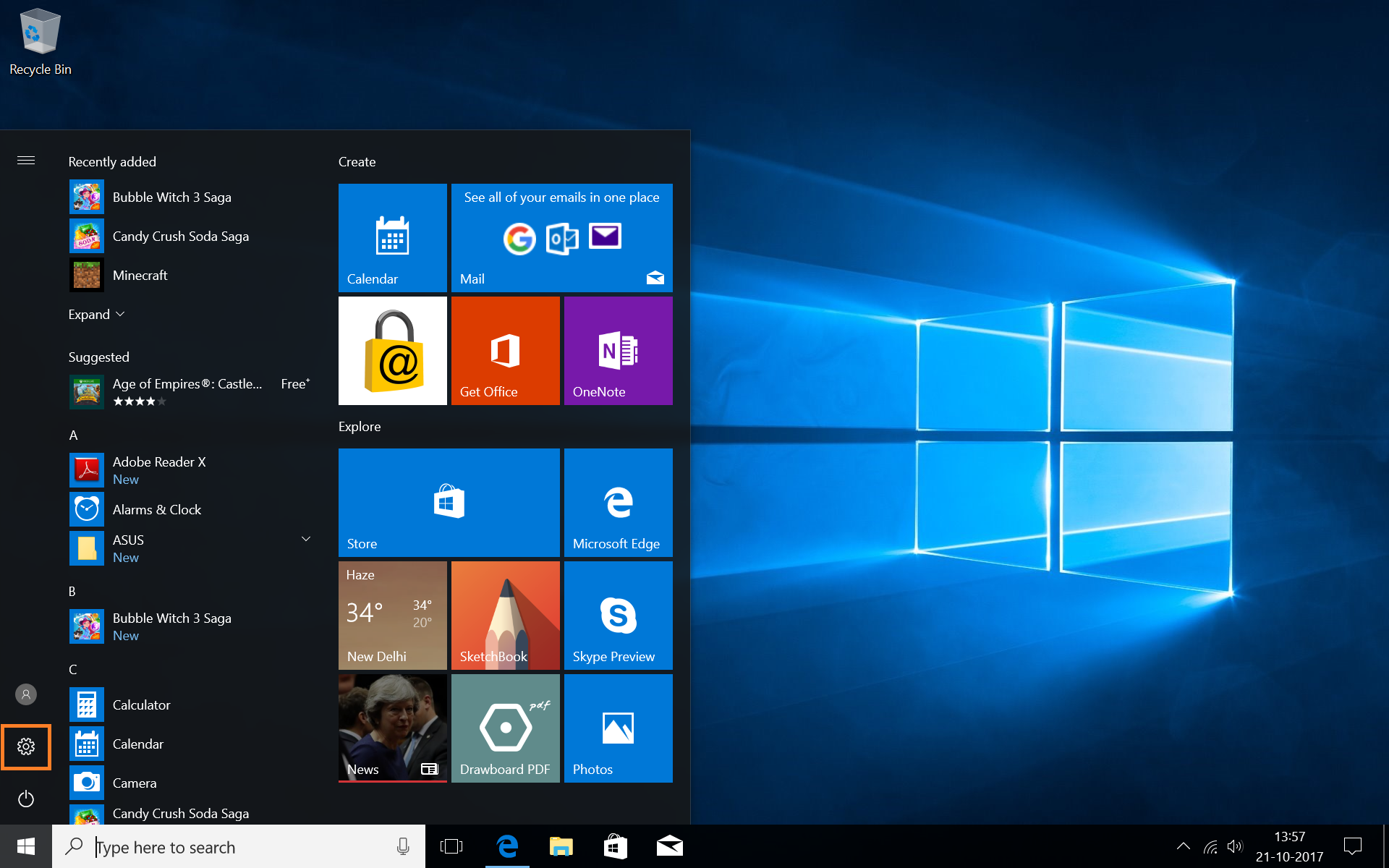
Task: Open the volume speaker icon
Action: tap(1235, 846)
